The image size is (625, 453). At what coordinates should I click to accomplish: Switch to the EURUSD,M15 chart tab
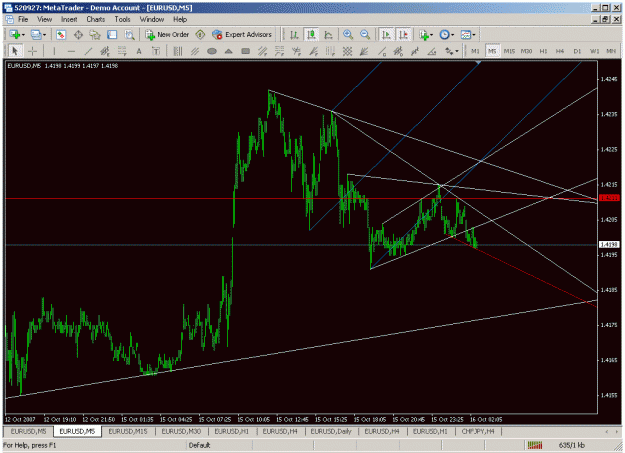[x=128, y=431]
